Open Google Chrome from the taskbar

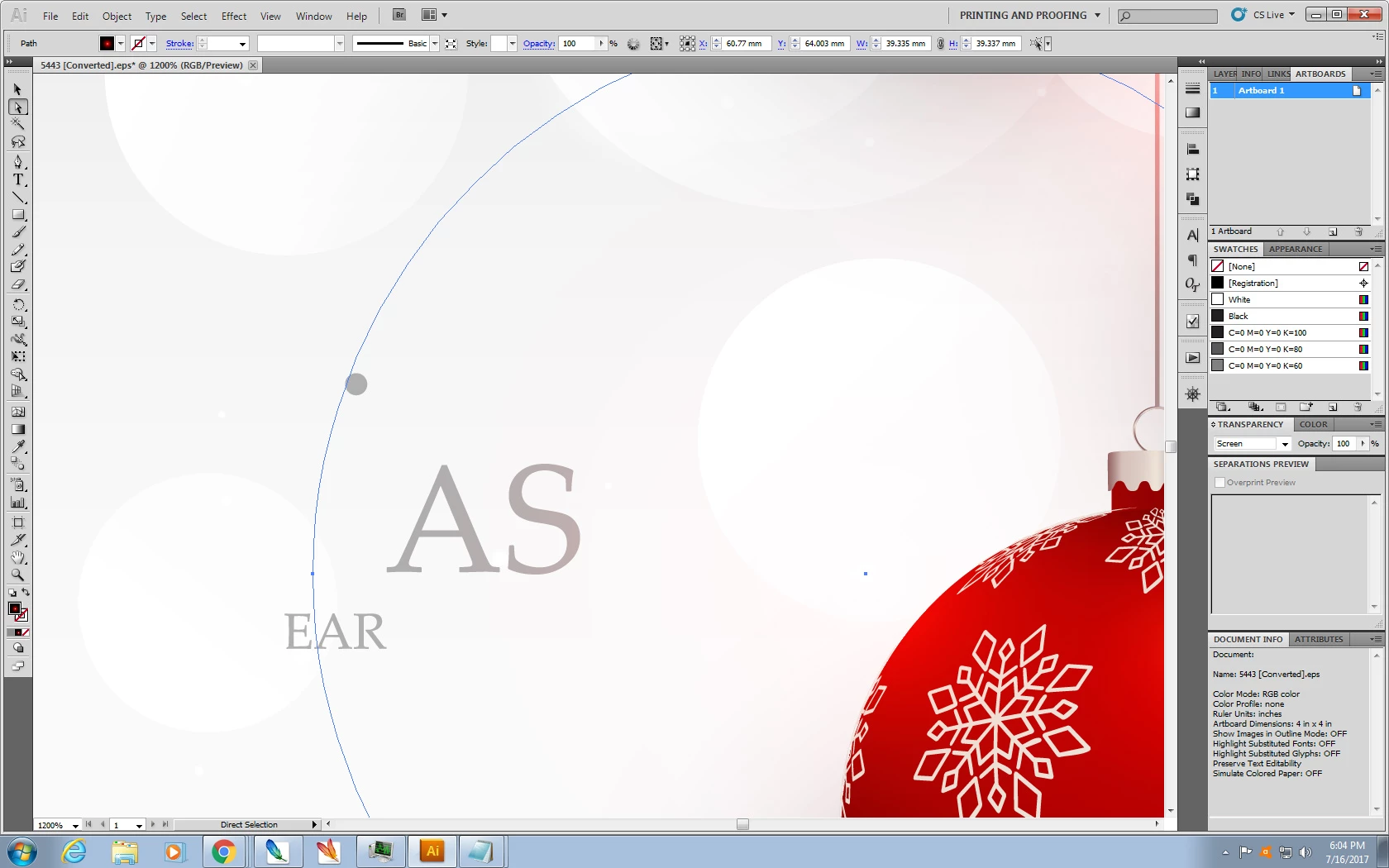(x=223, y=851)
